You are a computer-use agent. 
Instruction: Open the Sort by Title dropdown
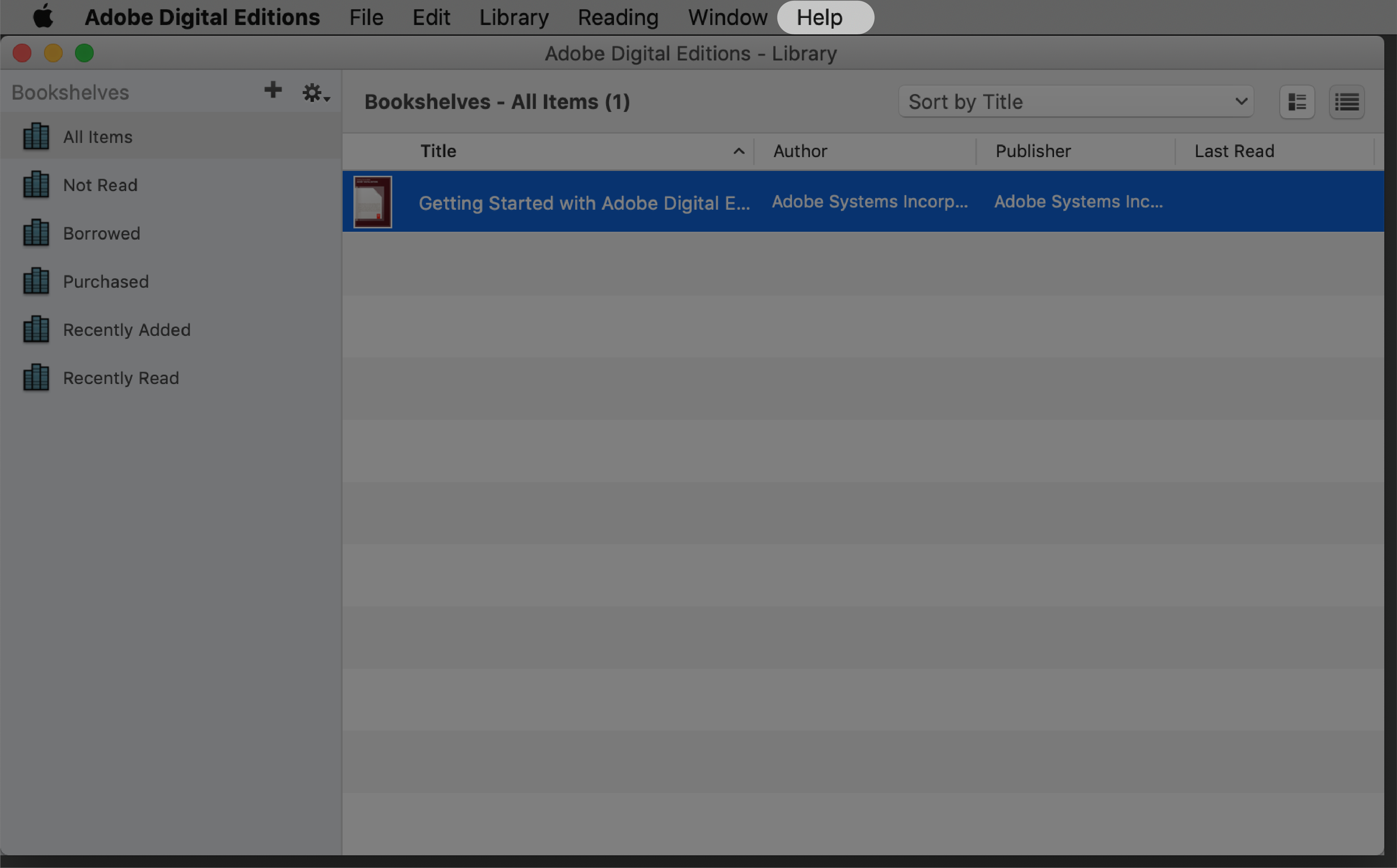point(1075,101)
